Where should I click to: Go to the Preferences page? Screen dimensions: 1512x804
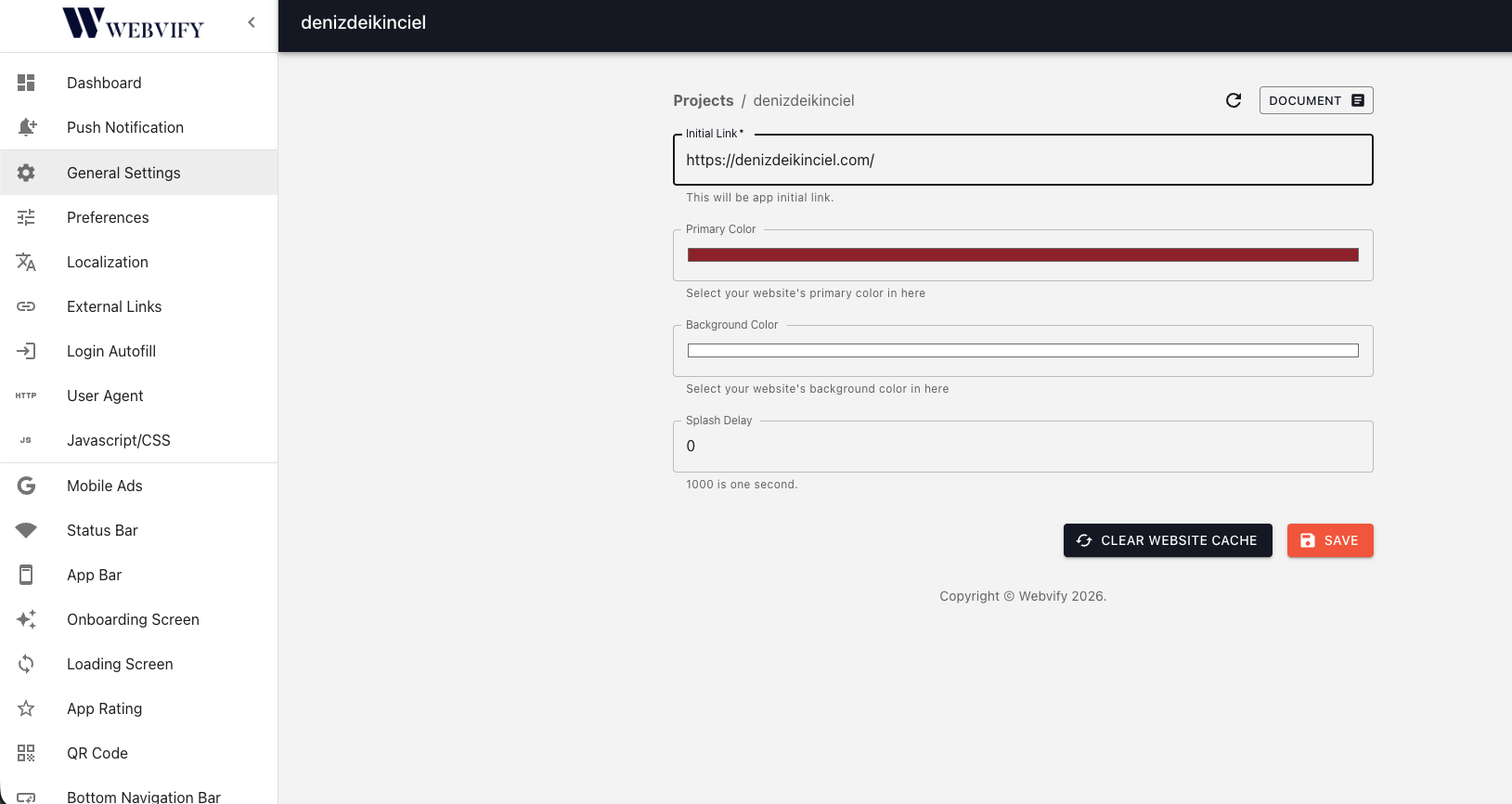[138, 217]
